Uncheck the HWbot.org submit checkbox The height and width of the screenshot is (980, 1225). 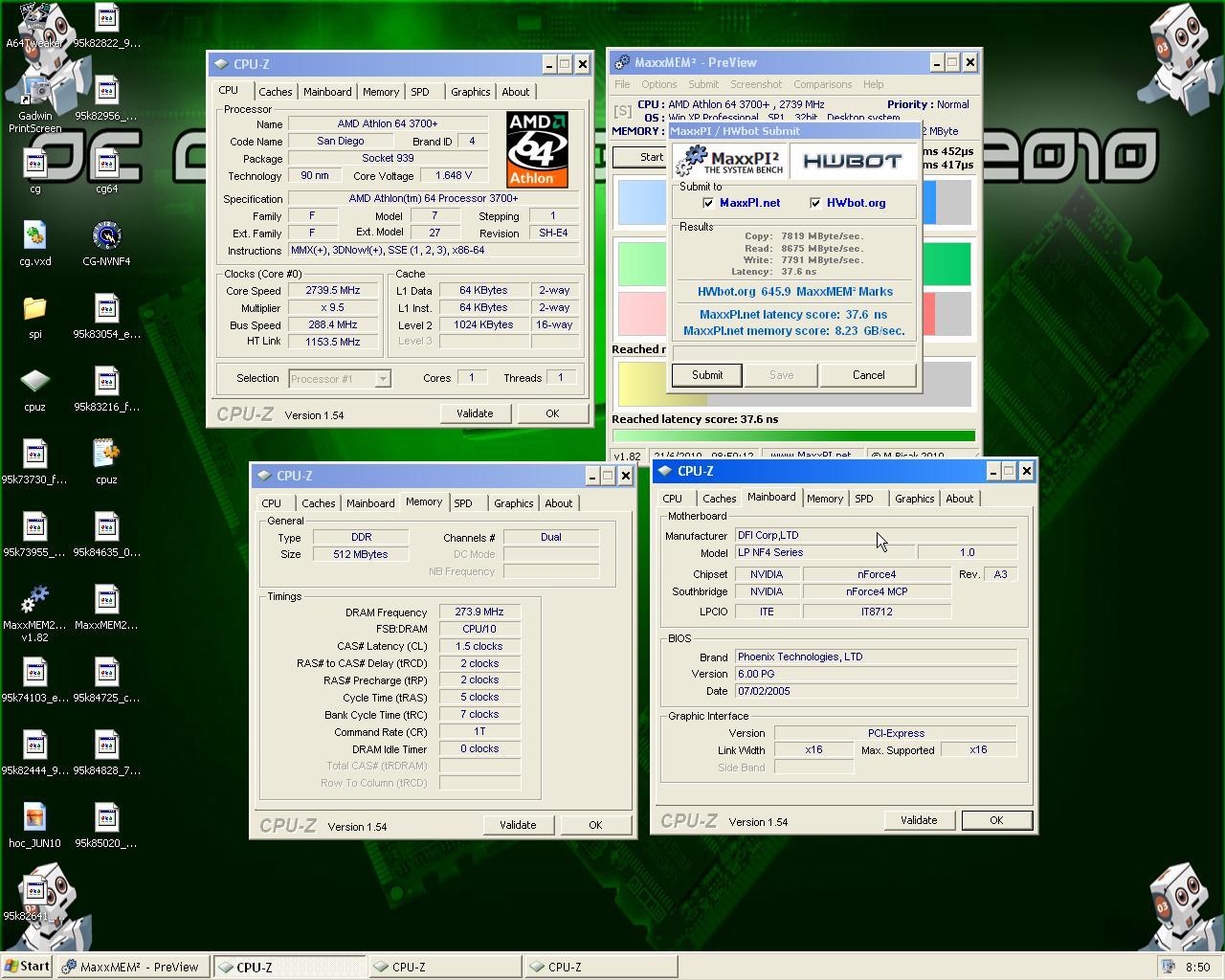click(x=815, y=203)
